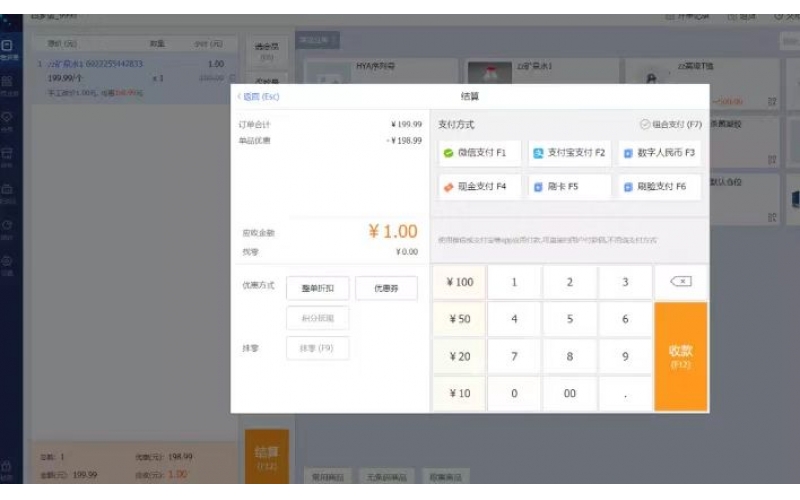
Task: Tap keypad digit 3
Action: (x=626, y=282)
